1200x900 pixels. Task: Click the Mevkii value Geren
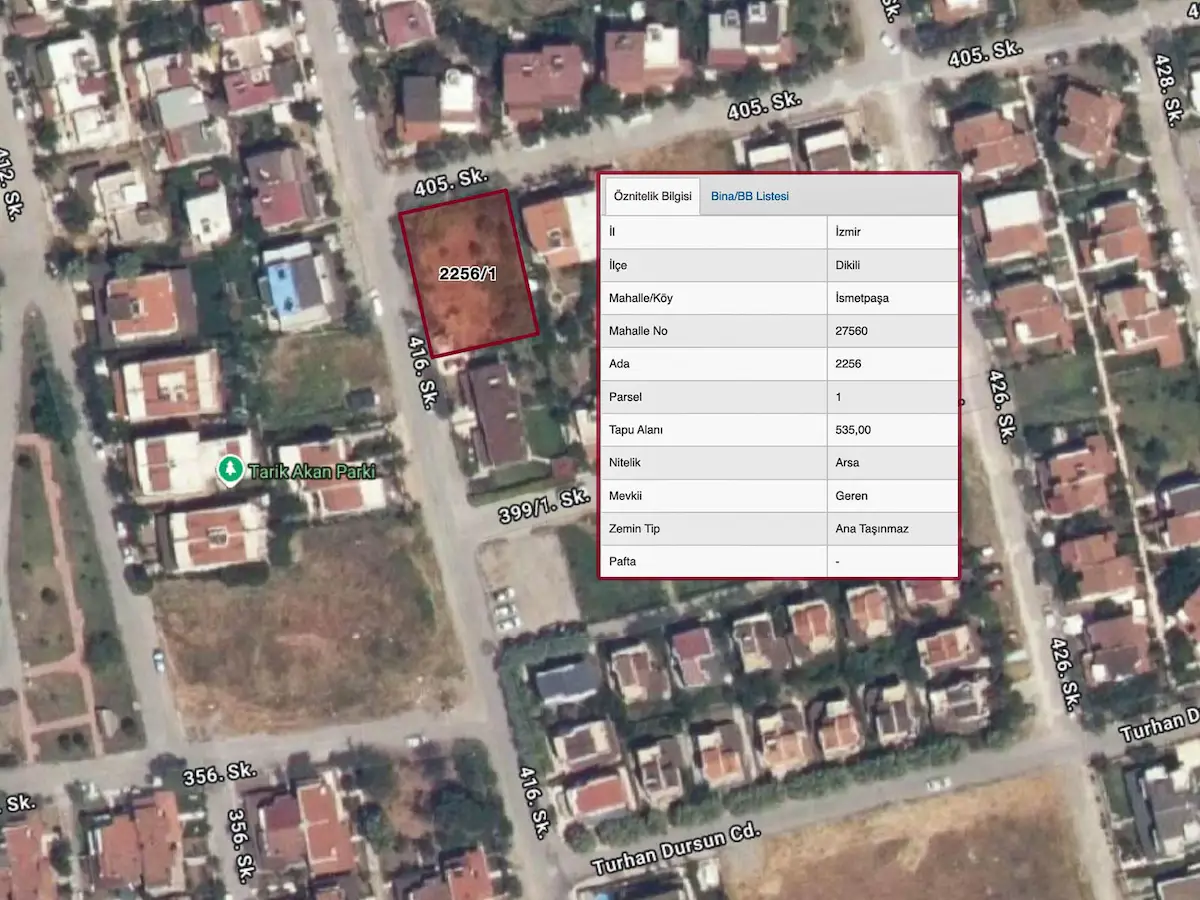(x=851, y=496)
